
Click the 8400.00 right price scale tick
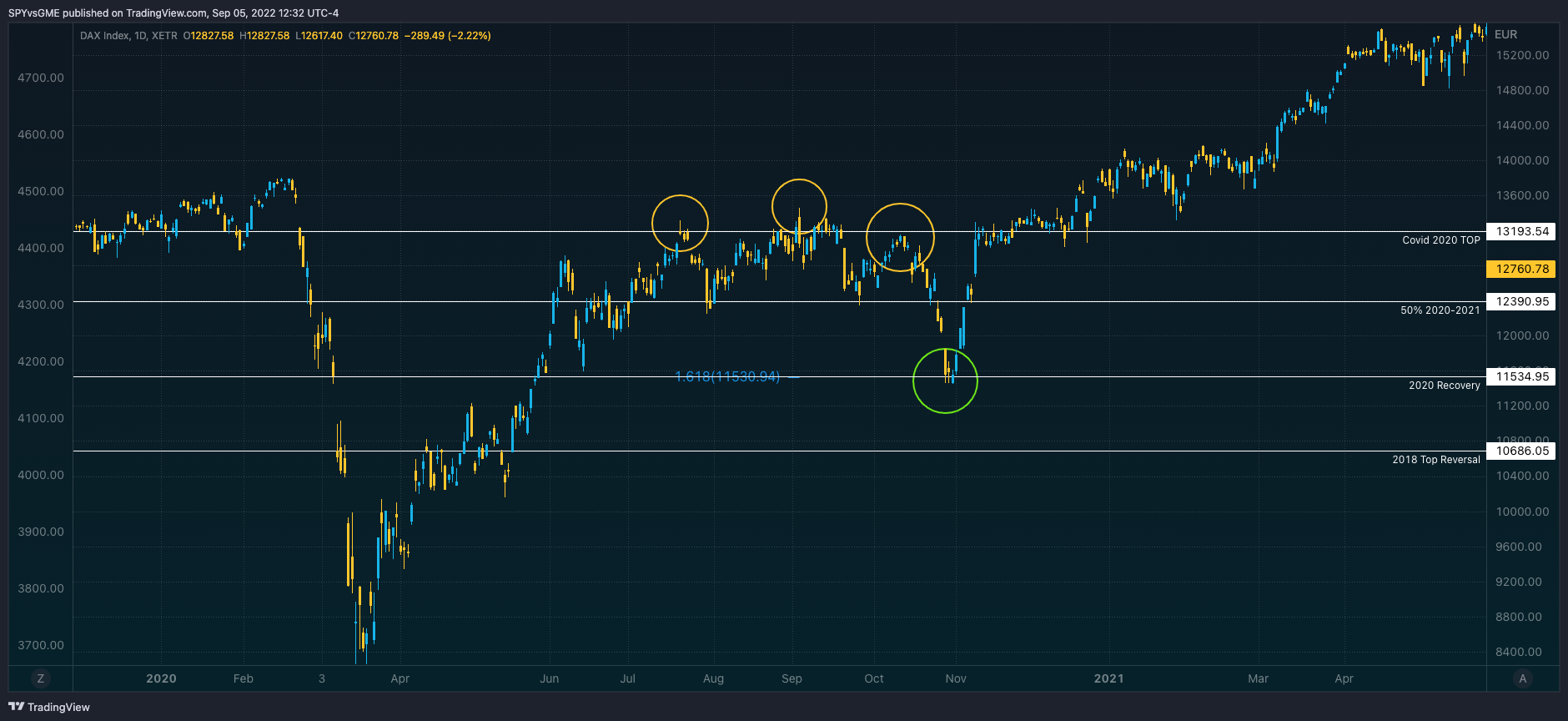coord(1519,652)
